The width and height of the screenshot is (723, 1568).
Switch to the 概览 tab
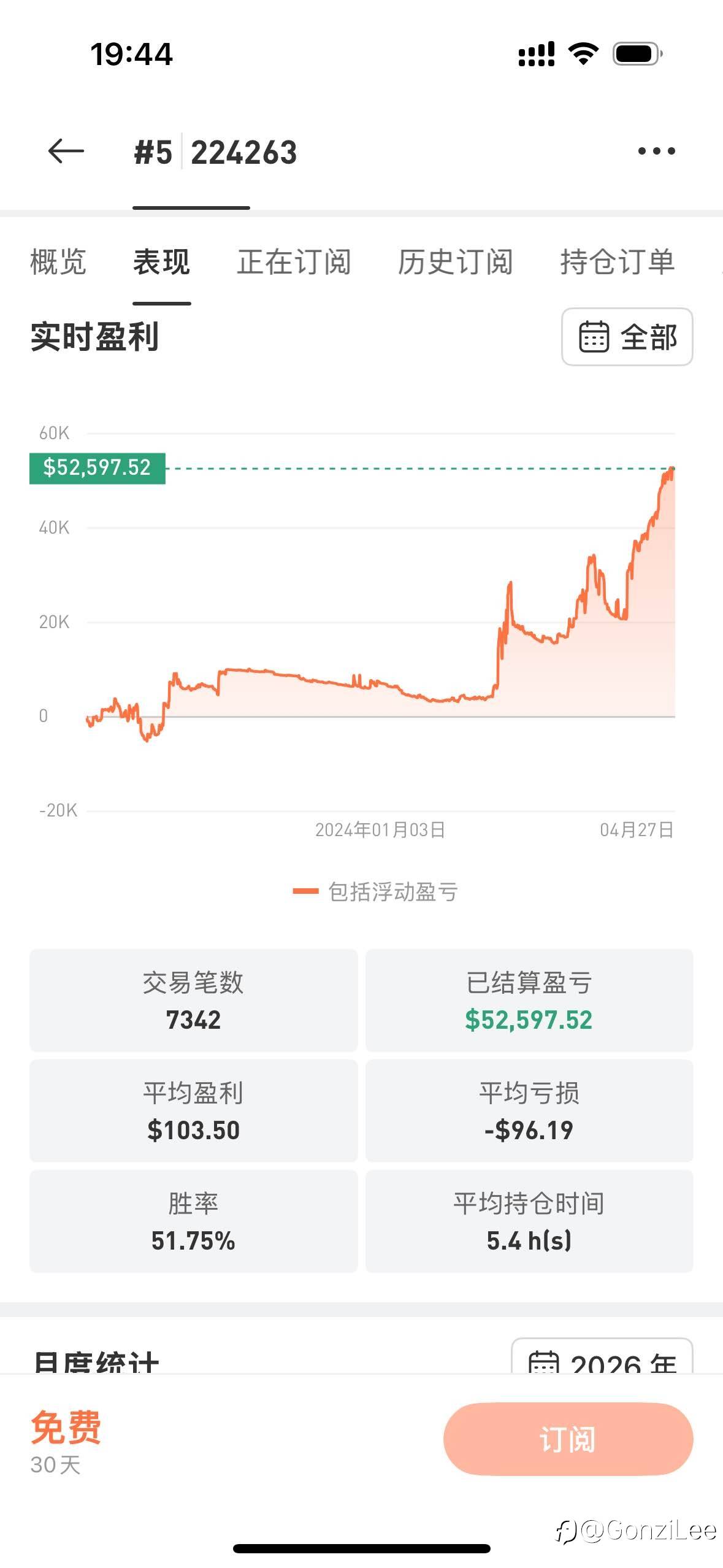pyautogui.click(x=58, y=262)
